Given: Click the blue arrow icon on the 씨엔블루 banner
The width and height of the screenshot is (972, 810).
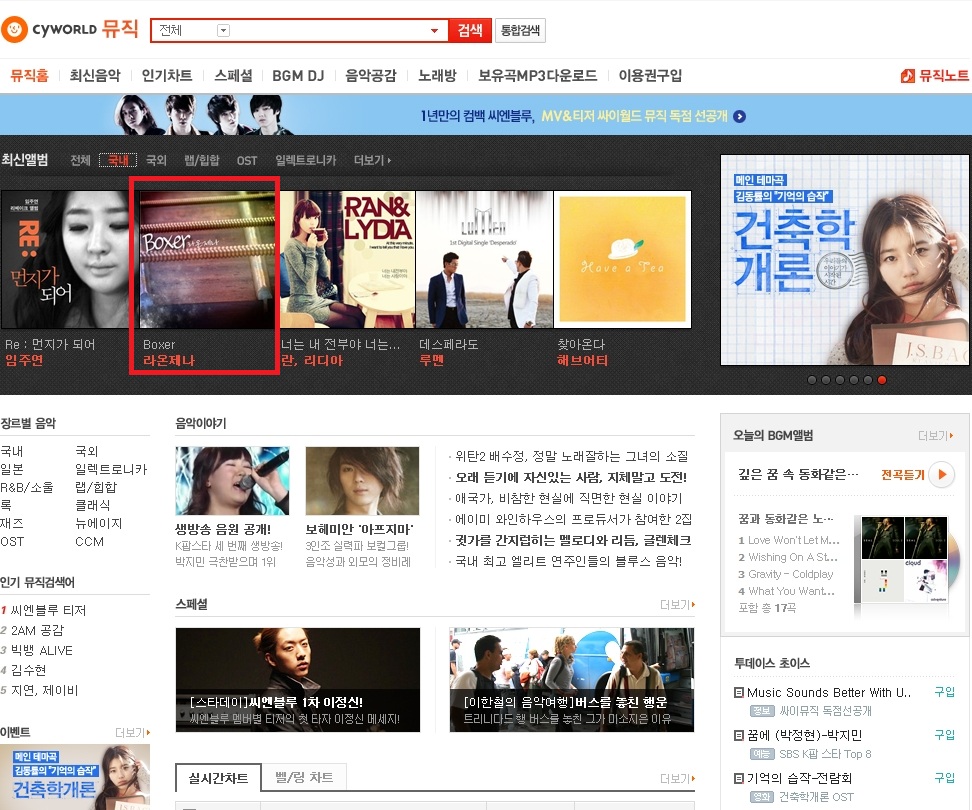Looking at the screenshot, I should click(740, 117).
